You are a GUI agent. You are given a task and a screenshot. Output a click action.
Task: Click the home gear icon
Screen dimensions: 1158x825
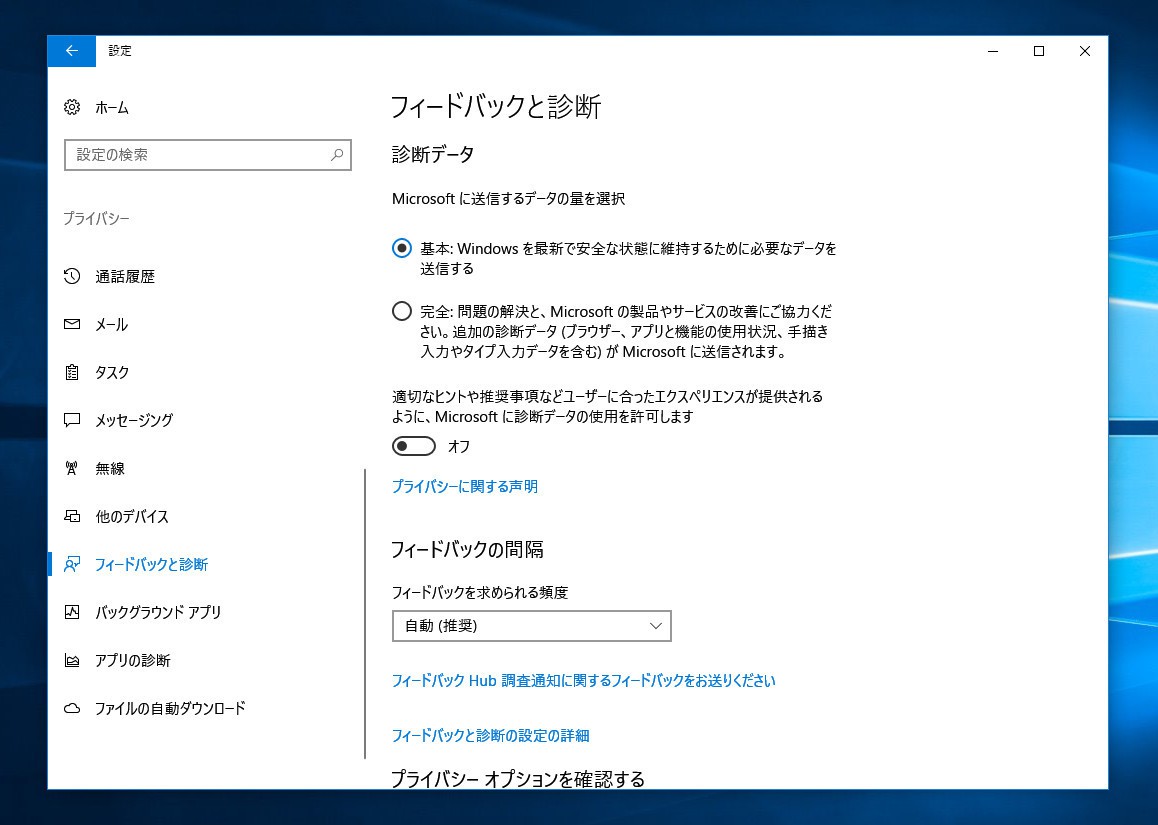tap(72, 107)
